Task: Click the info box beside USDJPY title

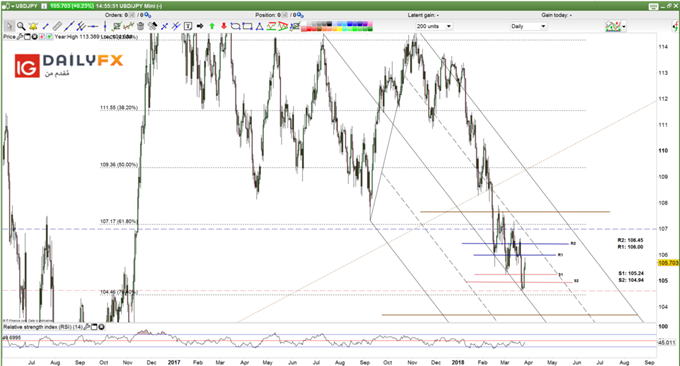Action: (44, 6)
